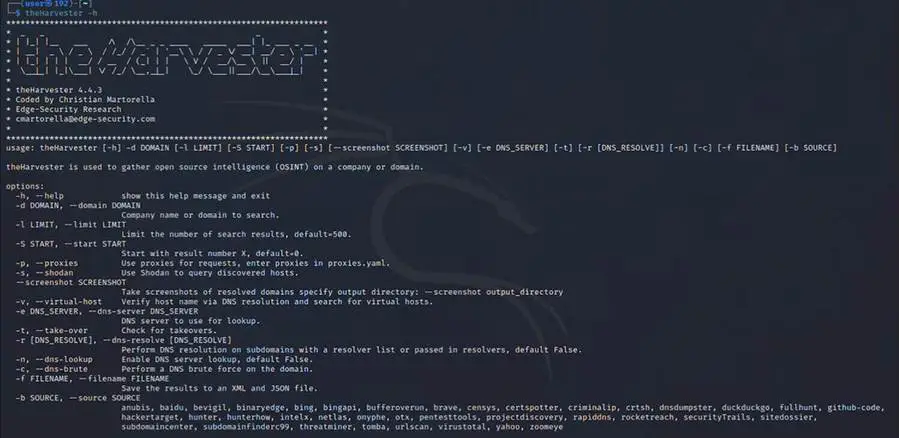Click the theHarvester ASCII art banner
899x438 pixels.
click(166, 56)
